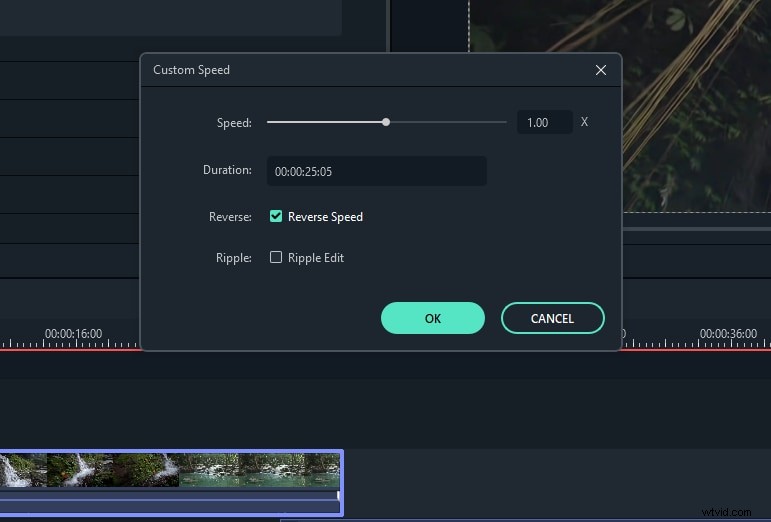Click the Speed slider handle
771x522 pixels.
click(x=386, y=122)
